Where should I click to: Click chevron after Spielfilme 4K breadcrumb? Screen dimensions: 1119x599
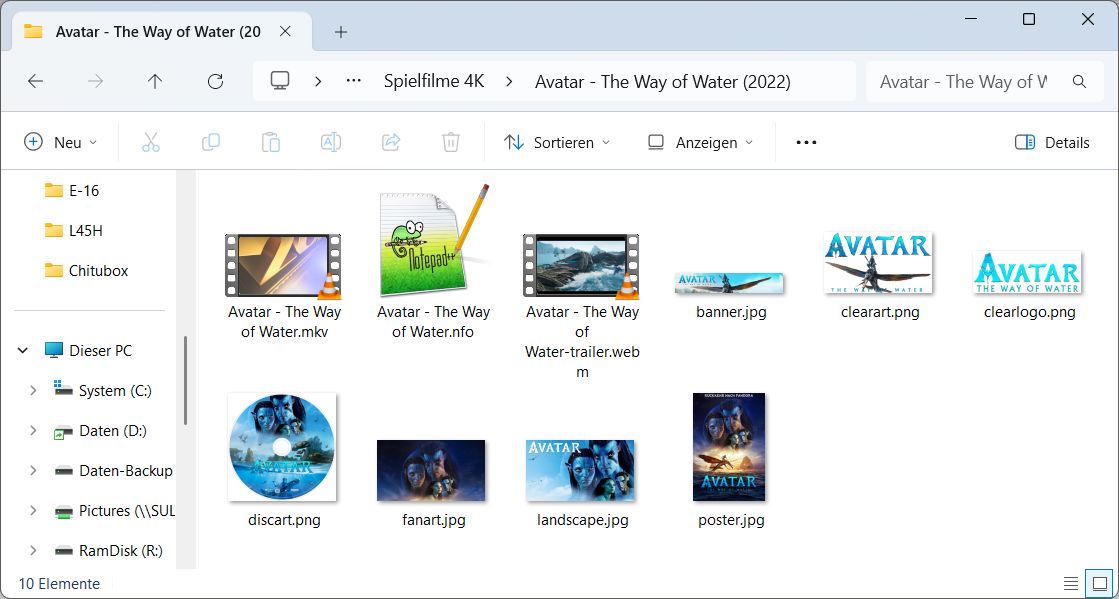[509, 81]
